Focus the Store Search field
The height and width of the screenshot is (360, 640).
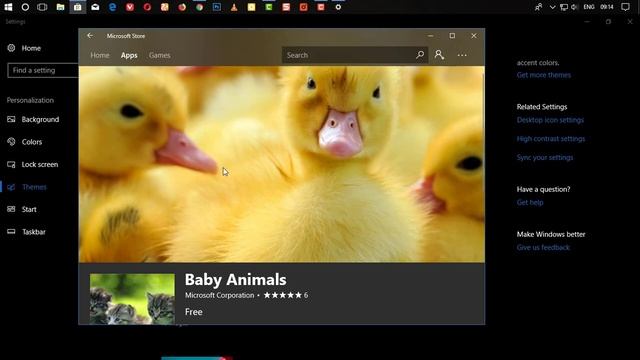[355, 55]
